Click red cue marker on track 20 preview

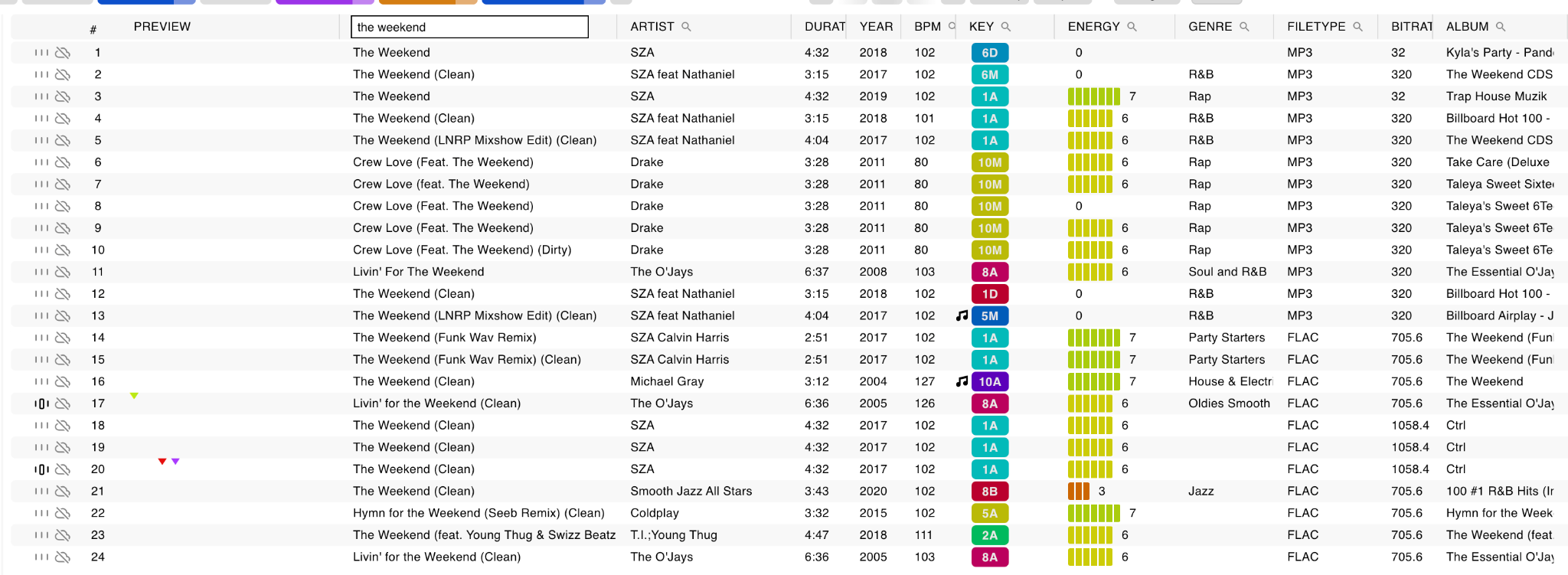pos(162,462)
